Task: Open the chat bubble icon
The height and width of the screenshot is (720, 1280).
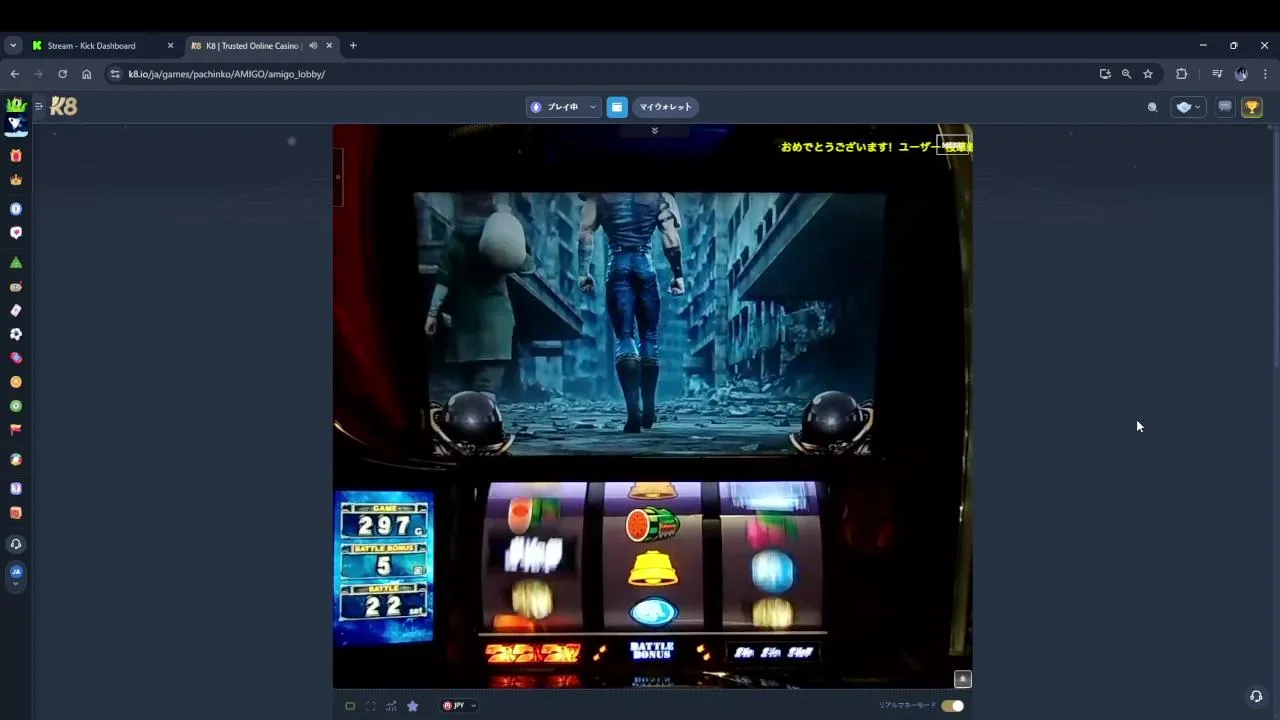Action: coord(1225,107)
